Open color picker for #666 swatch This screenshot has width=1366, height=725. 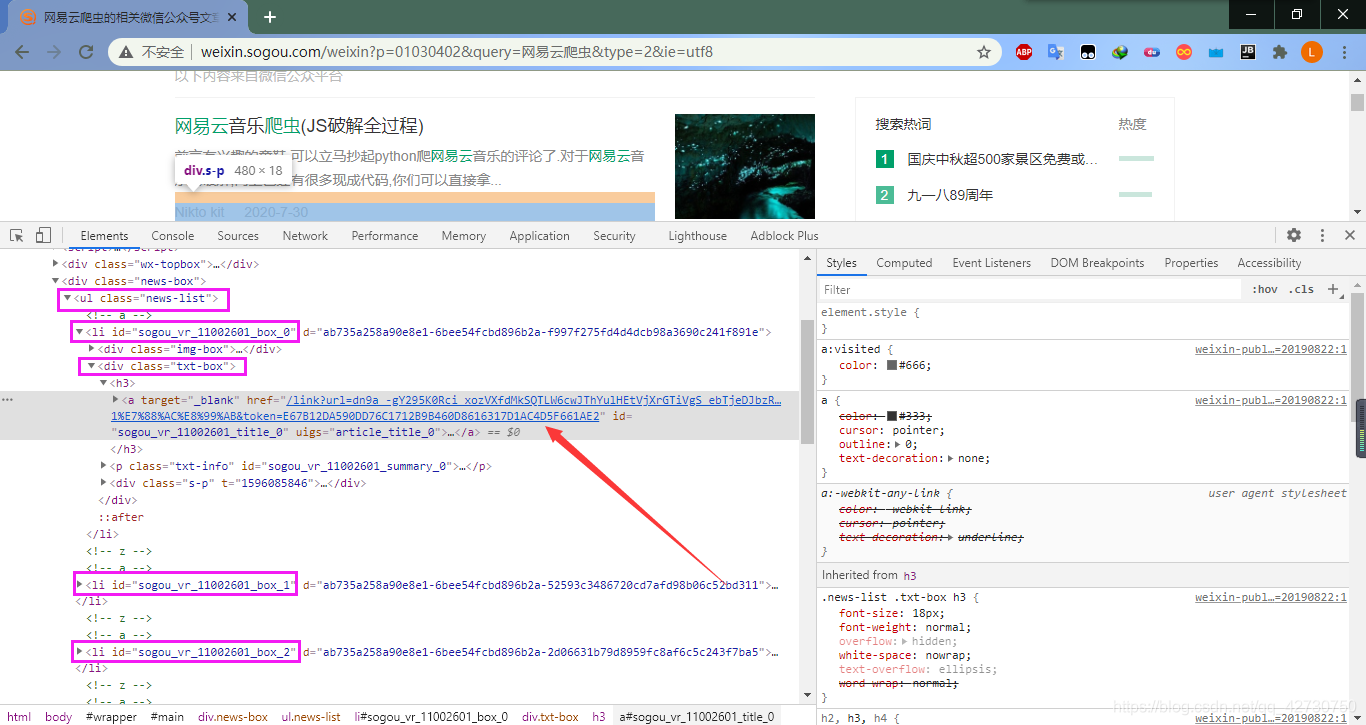tap(892, 365)
